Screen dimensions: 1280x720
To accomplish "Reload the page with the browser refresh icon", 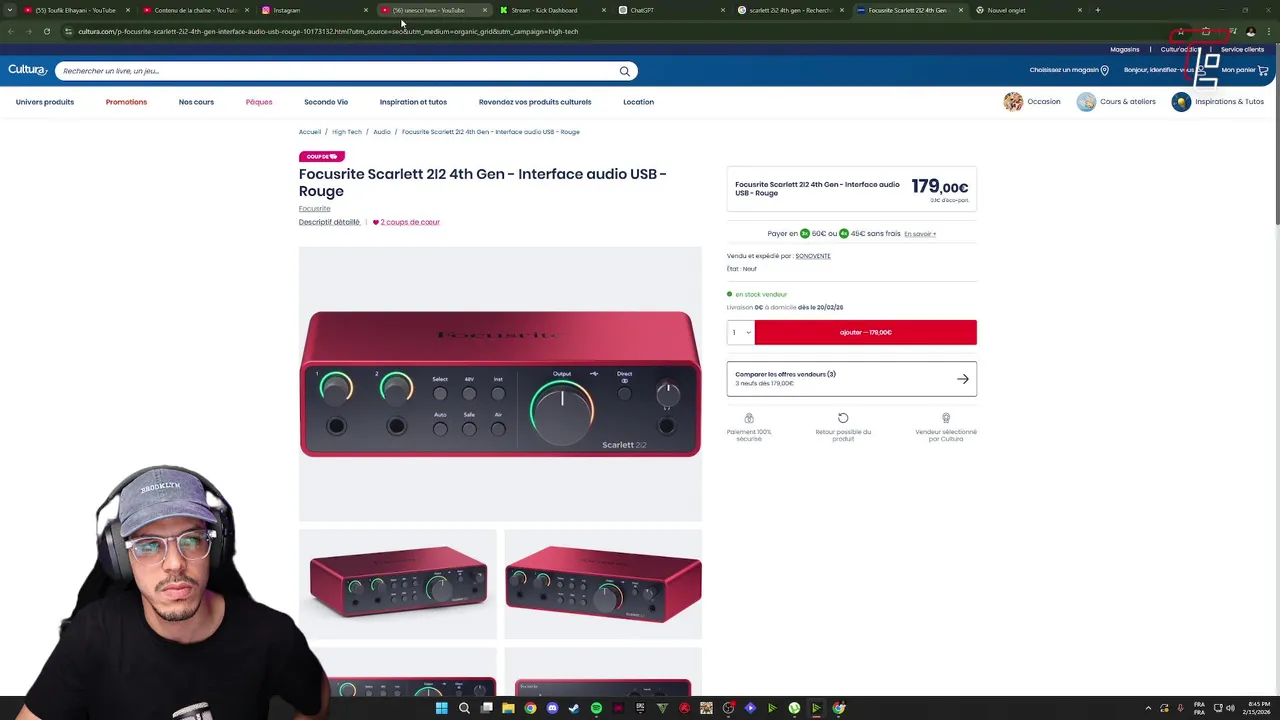I will pos(46,31).
